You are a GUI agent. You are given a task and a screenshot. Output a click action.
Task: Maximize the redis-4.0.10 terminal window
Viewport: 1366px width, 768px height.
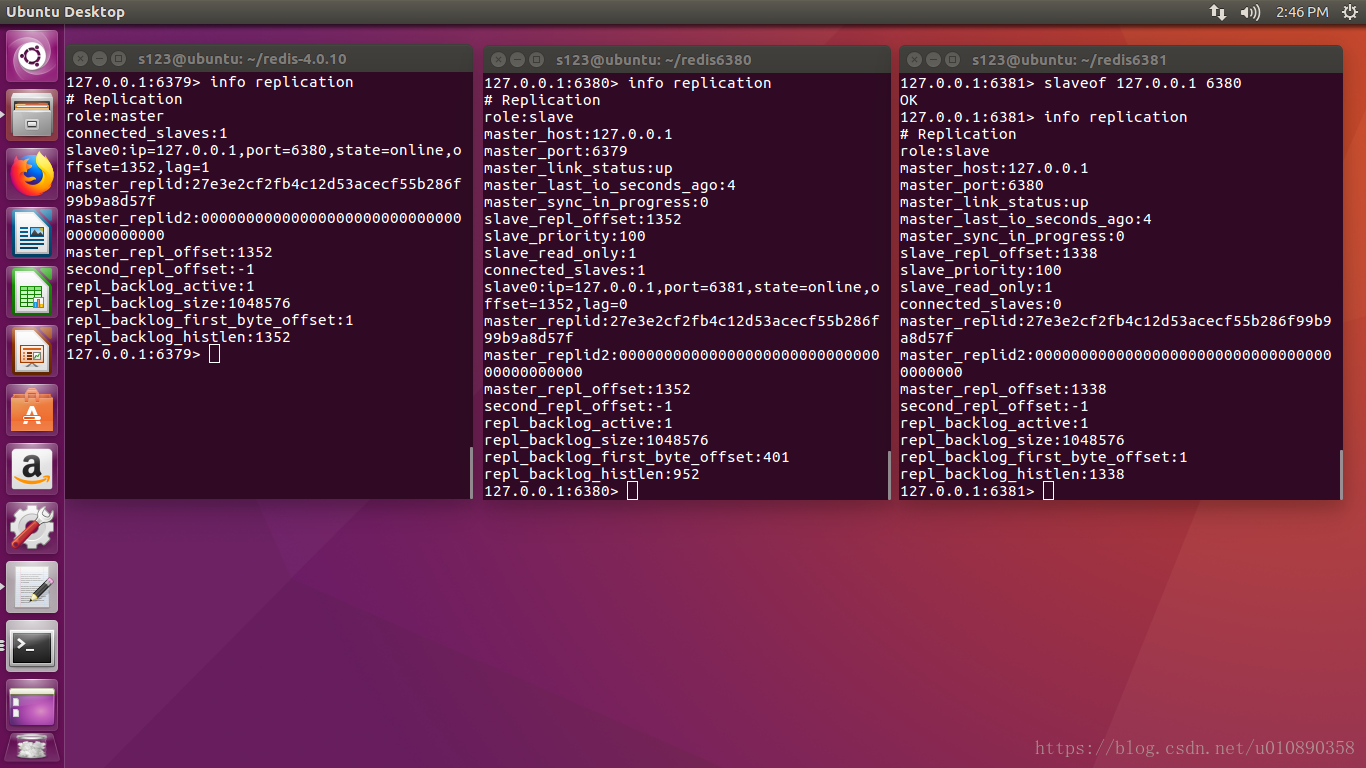click(118, 59)
